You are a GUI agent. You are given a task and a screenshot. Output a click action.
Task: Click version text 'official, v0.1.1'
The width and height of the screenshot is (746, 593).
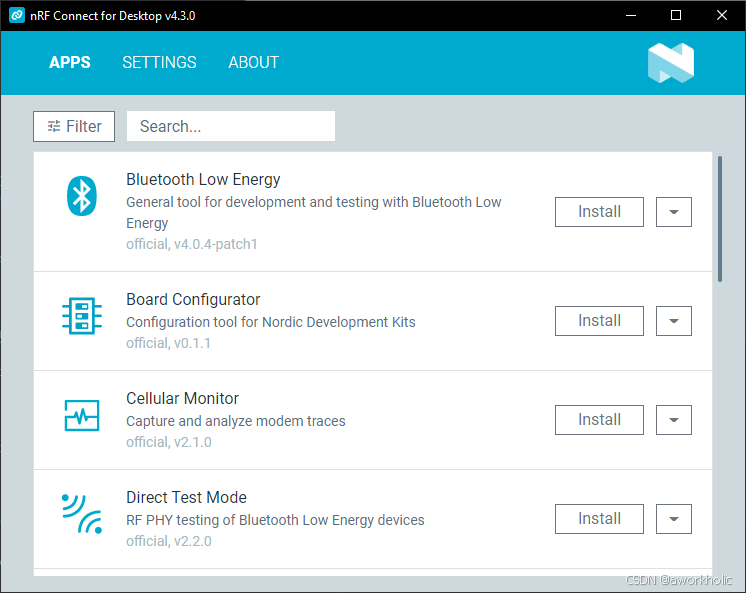(x=168, y=343)
